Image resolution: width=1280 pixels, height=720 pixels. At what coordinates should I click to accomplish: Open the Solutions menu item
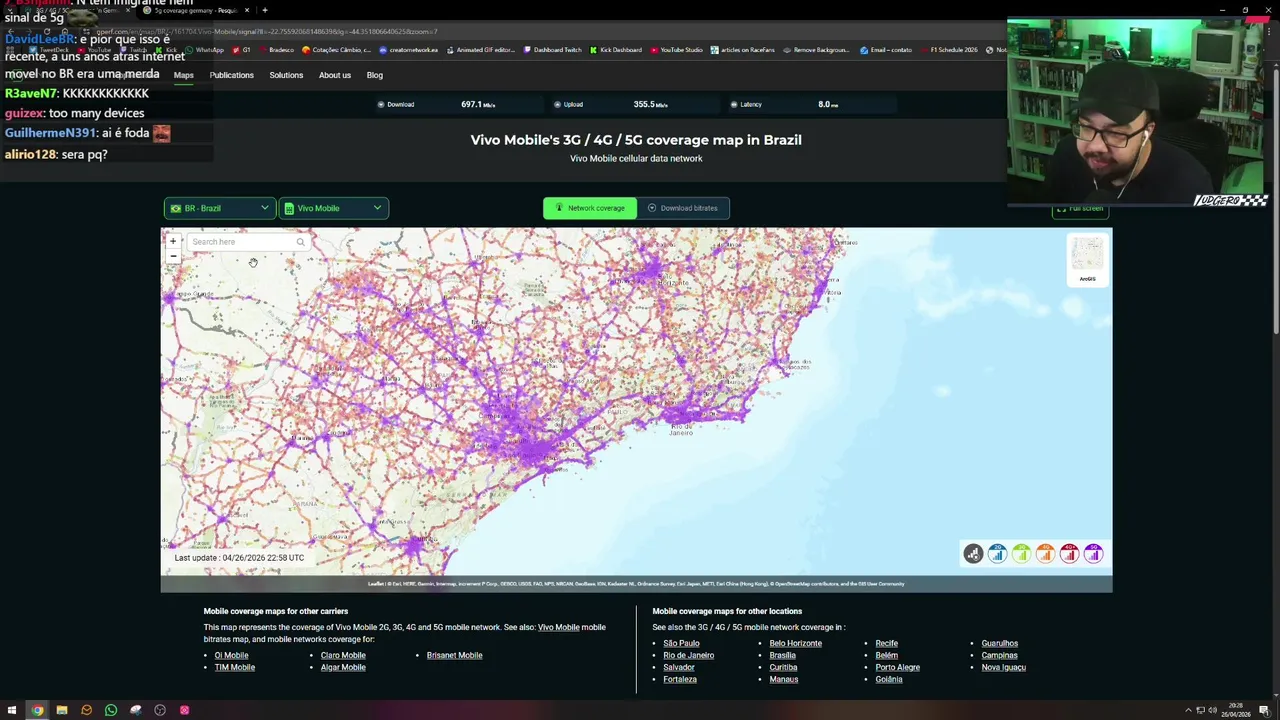[286, 75]
